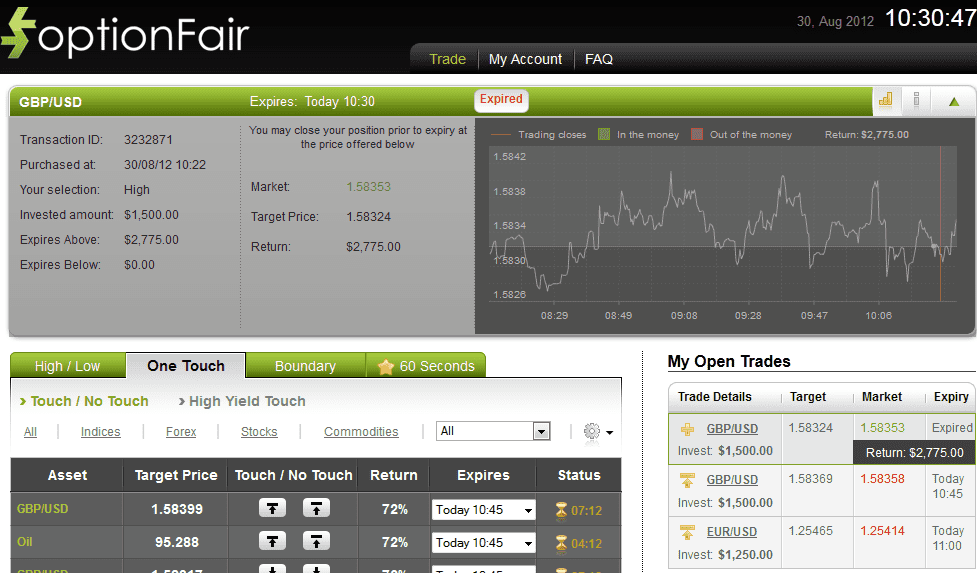Screen dimensions: 977x573
Task: Go to My Account in top menu
Action: 525,59
